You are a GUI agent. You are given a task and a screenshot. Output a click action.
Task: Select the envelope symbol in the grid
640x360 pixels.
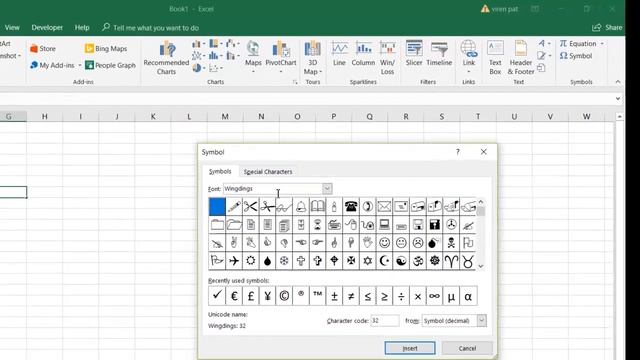pos(384,207)
